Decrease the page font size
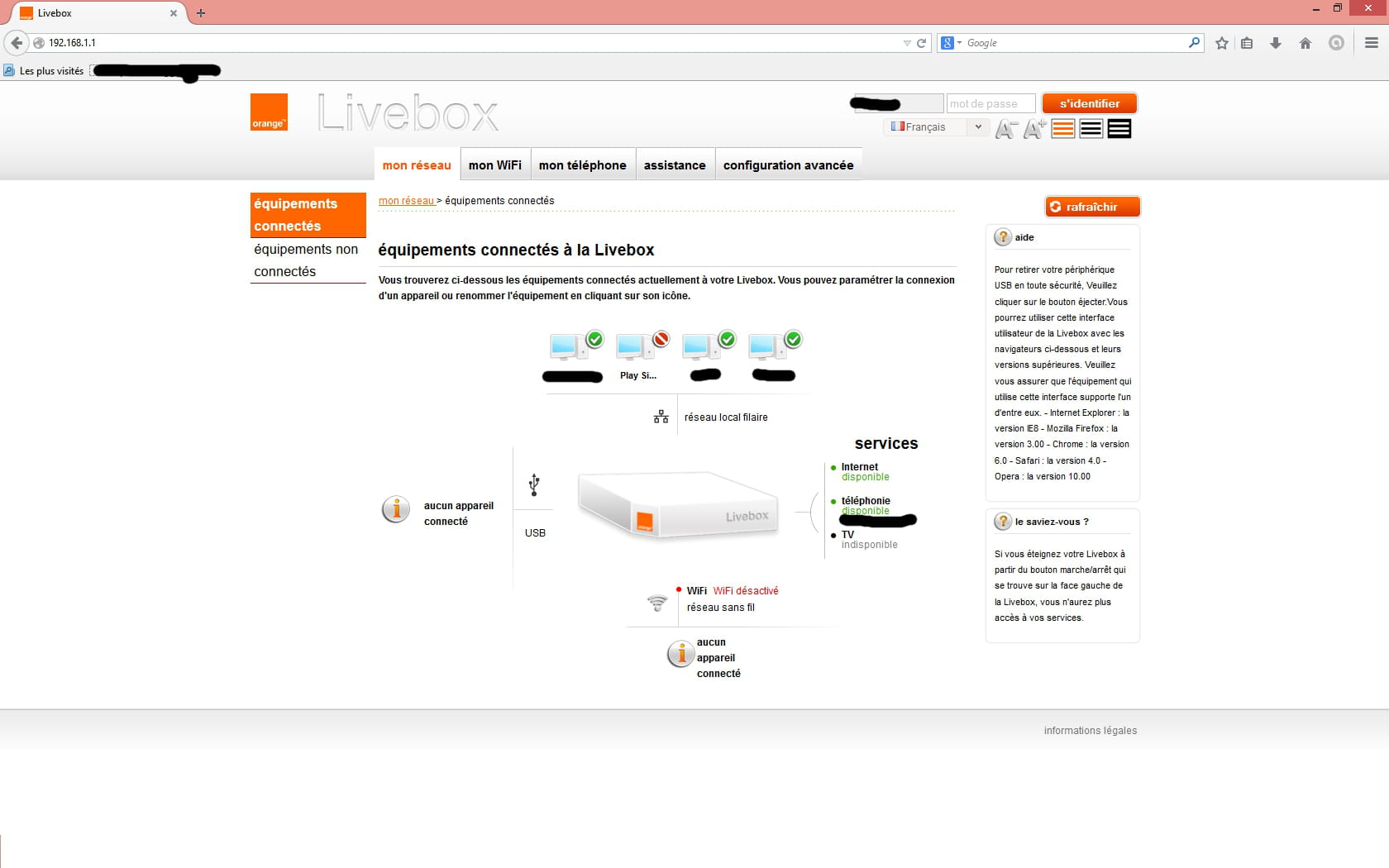The height and width of the screenshot is (868, 1389). (1005, 129)
